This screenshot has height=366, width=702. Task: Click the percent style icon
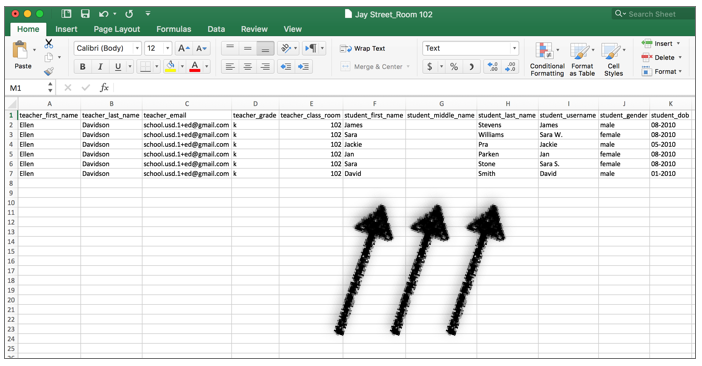(454, 67)
